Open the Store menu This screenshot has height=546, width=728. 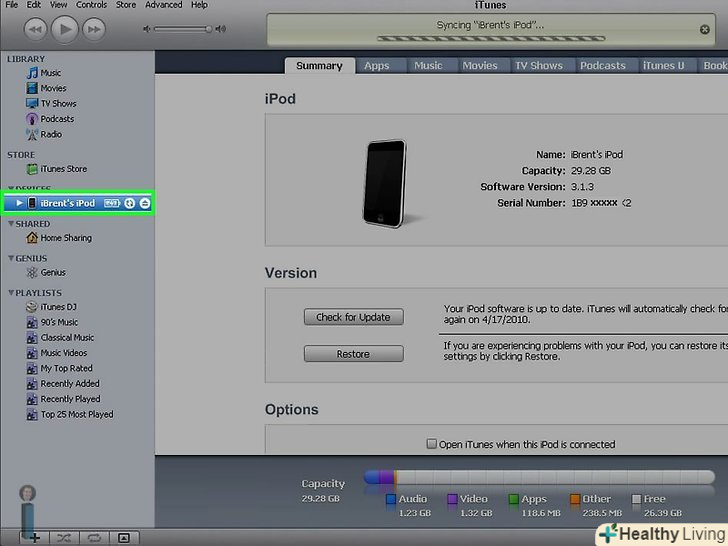tap(126, 5)
